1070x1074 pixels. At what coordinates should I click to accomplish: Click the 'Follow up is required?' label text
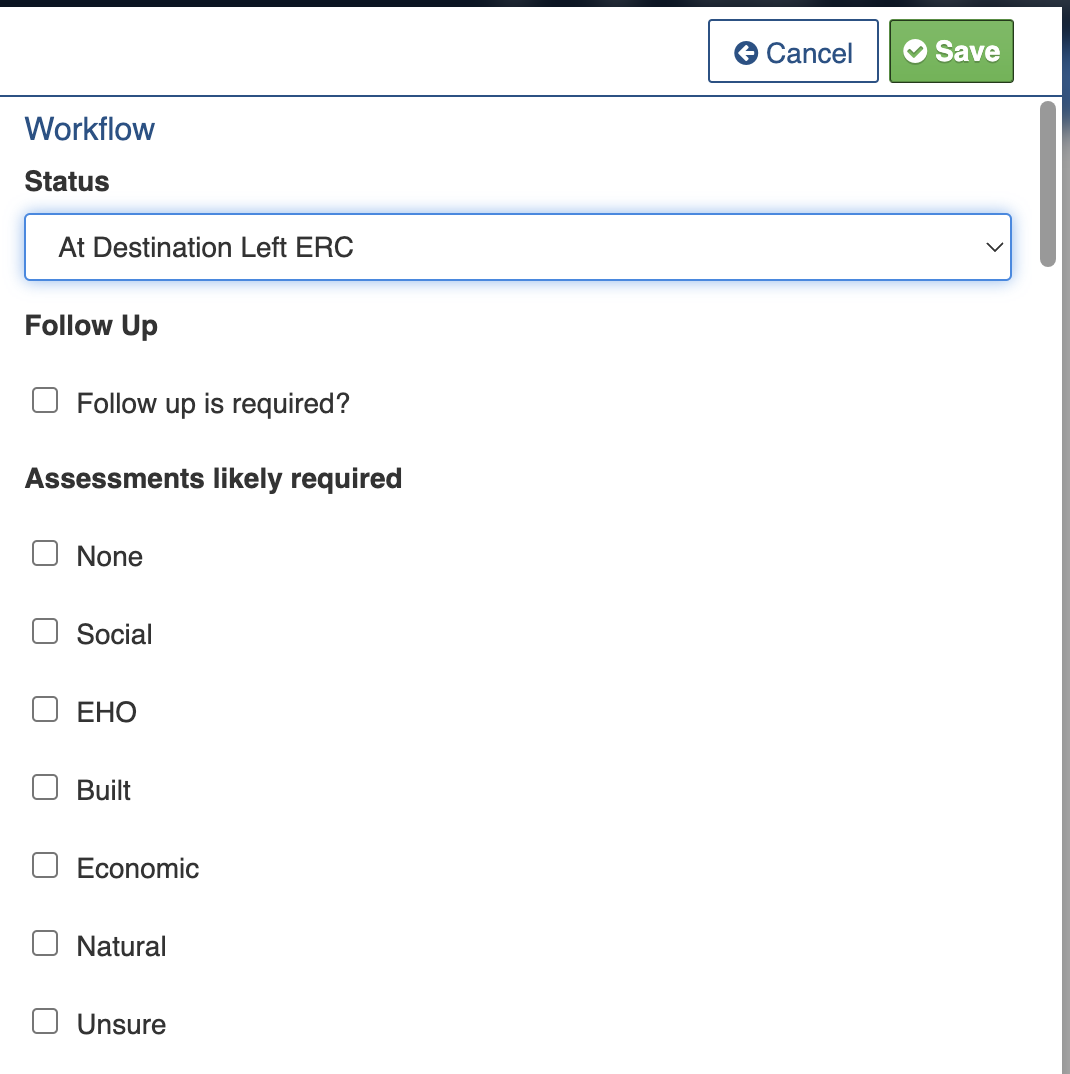point(213,404)
